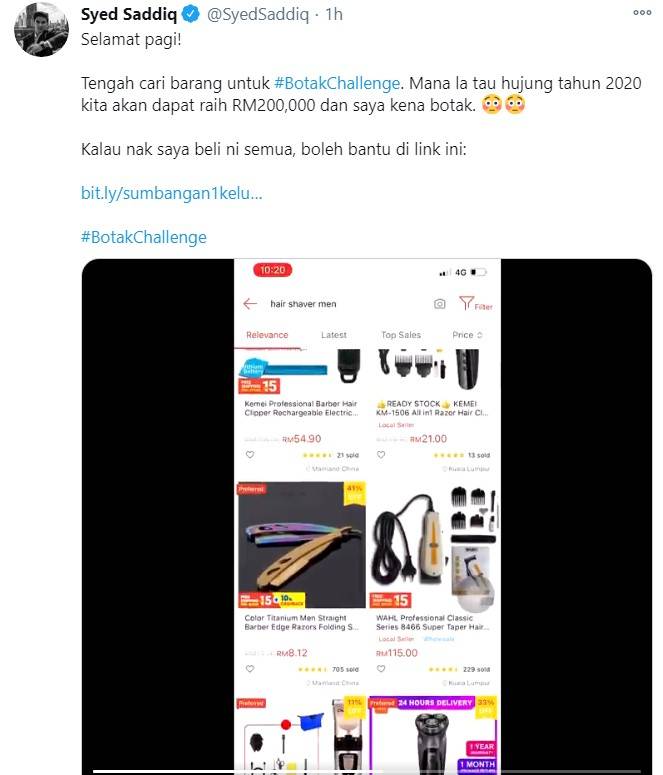Open the Filter funnel icon
Viewport: 663px width, 775px height.
[466, 302]
